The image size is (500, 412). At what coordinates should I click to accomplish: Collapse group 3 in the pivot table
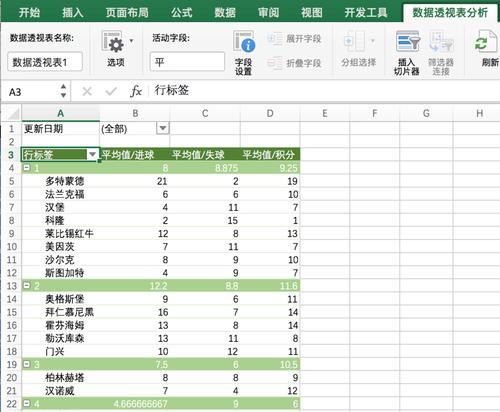tap(27, 364)
